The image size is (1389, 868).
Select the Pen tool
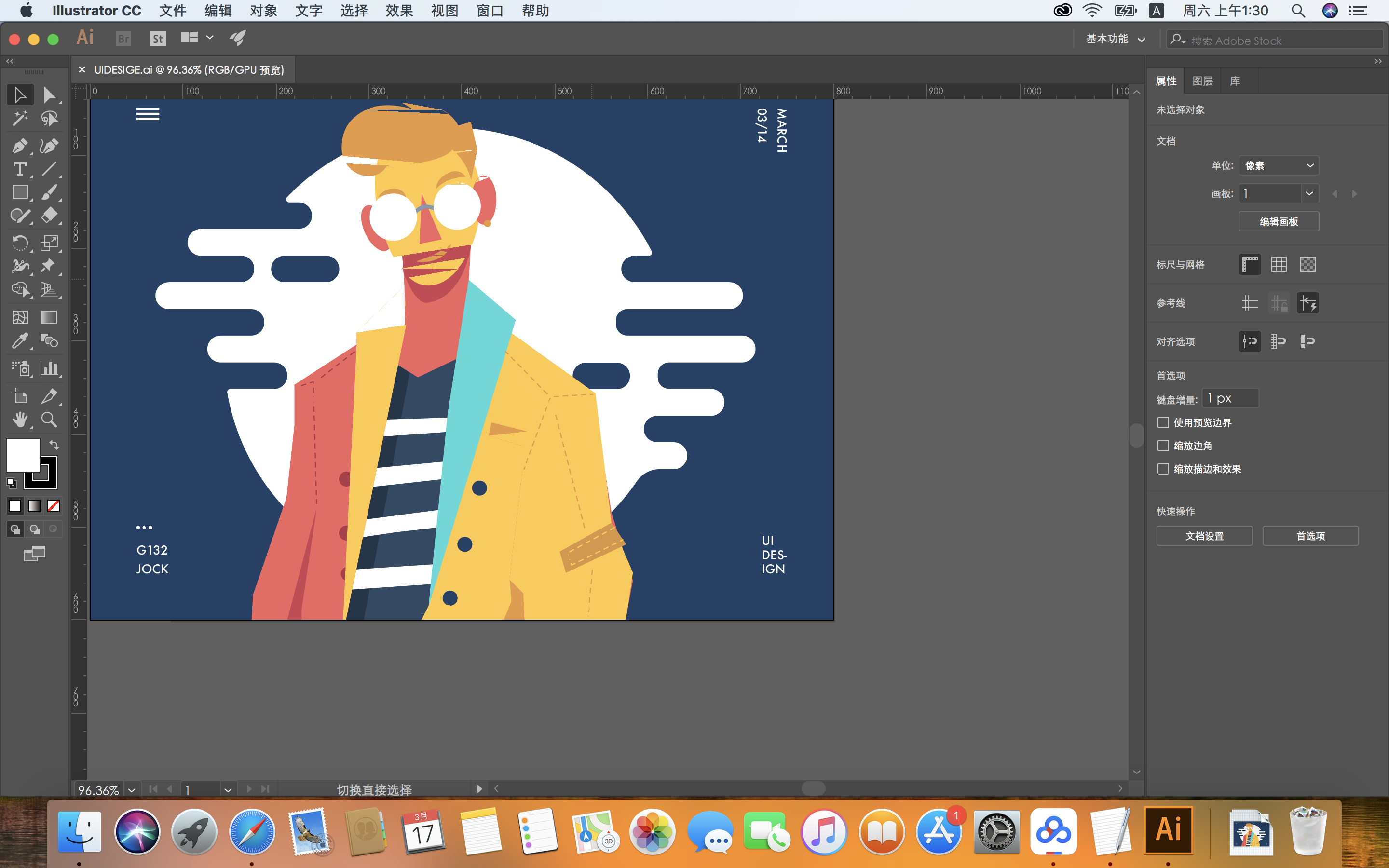point(19,146)
